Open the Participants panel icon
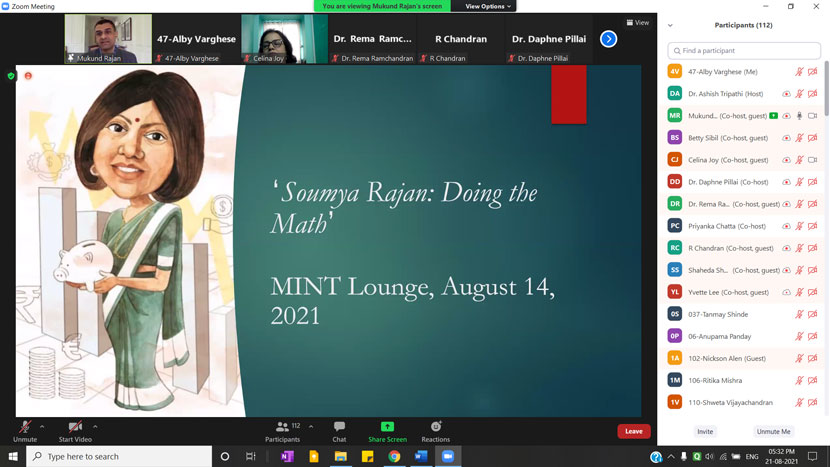The width and height of the screenshot is (830, 467). click(283, 426)
